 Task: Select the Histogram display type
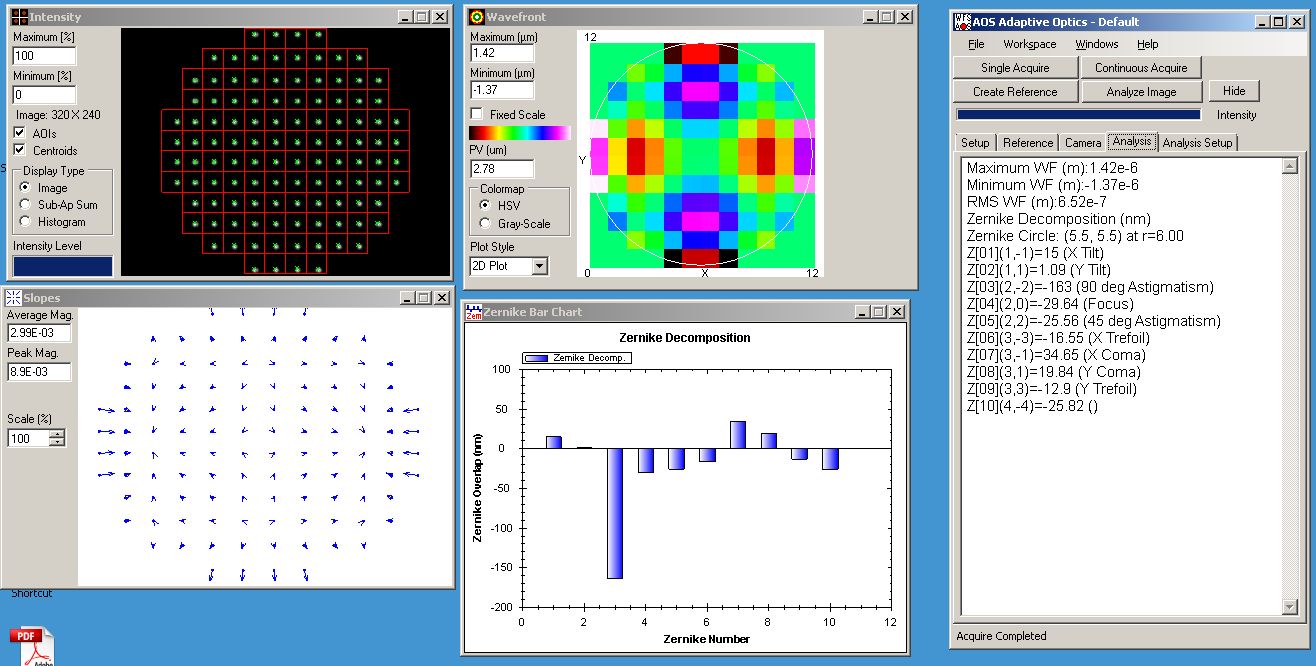coord(26,222)
